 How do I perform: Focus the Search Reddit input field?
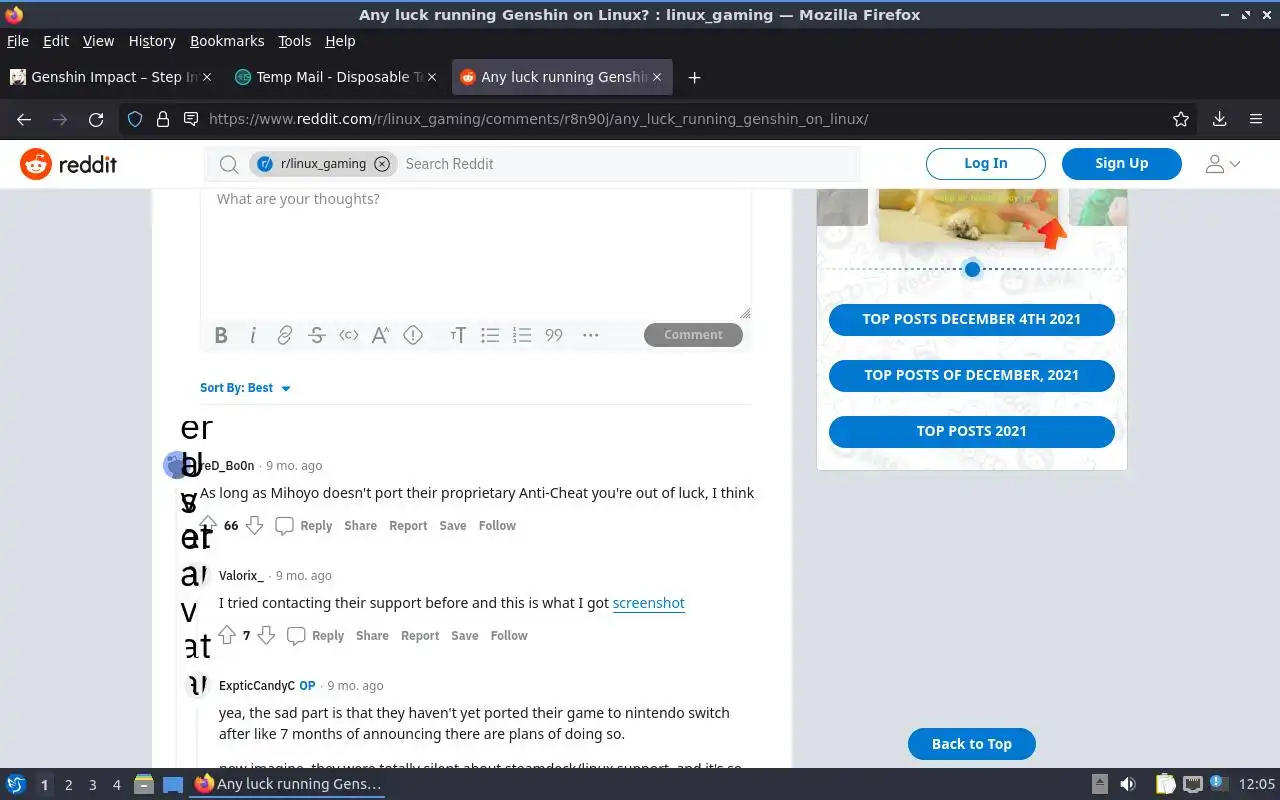[x=628, y=164]
